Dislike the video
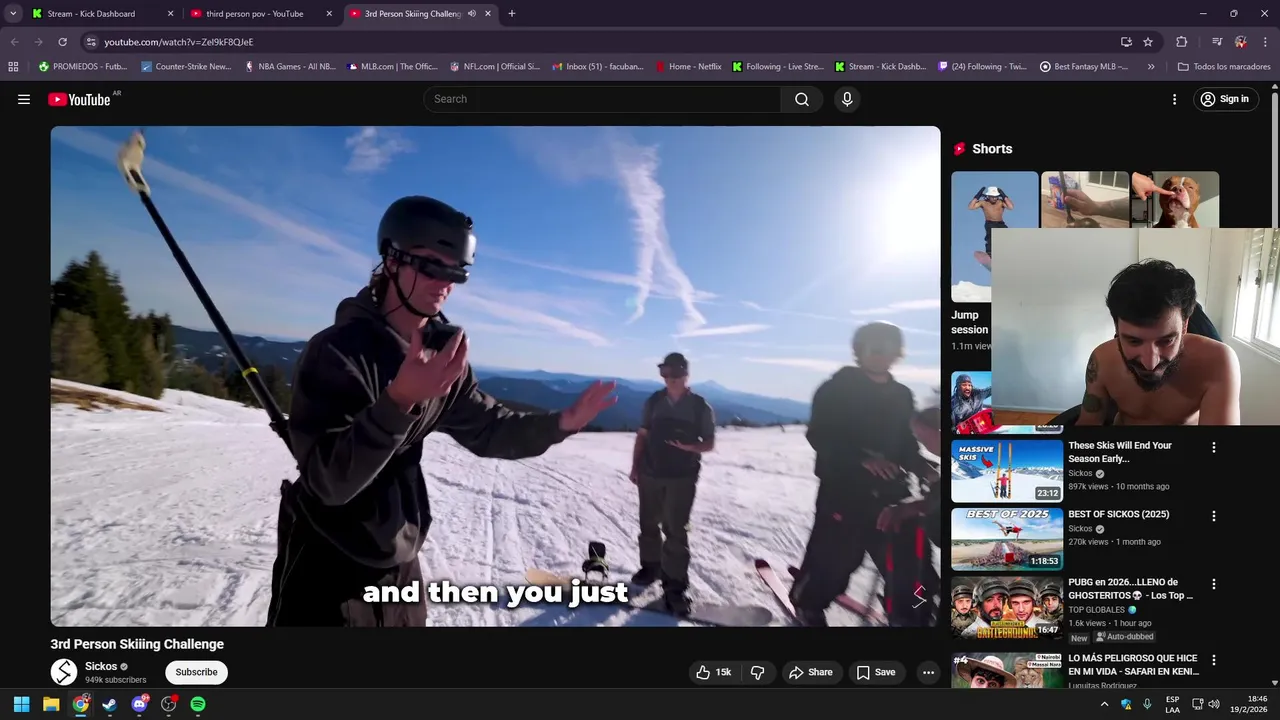 click(757, 672)
